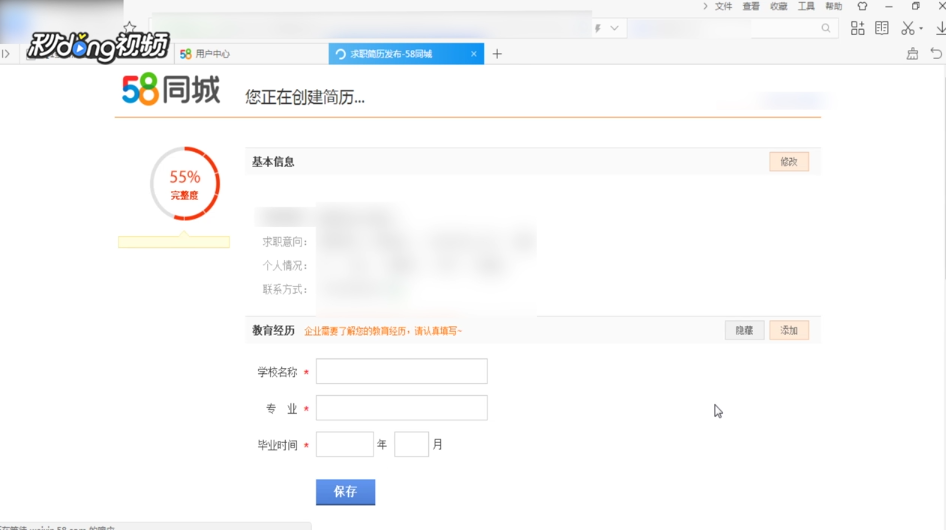Image resolution: width=946 pixels, height=530 pixels.
Task: Click the 教育经历 heading
Action: pyautogui.click(x=273, y=330)
